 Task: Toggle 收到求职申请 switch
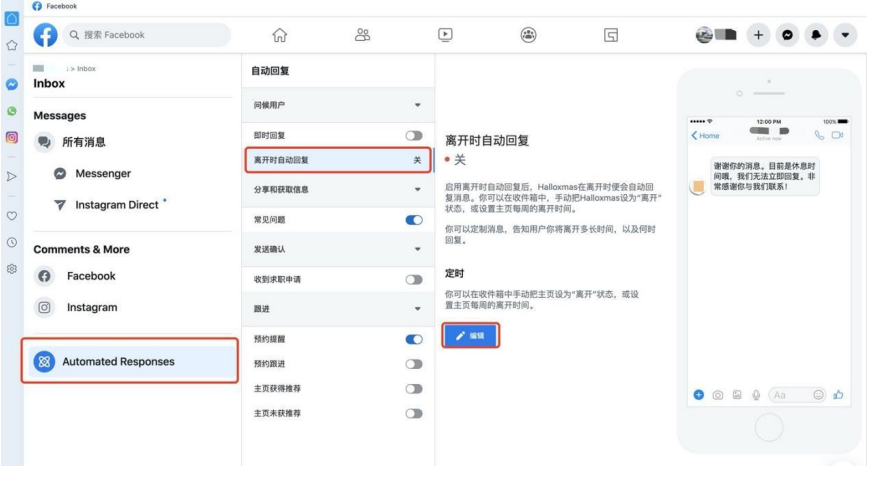[414, 279]
